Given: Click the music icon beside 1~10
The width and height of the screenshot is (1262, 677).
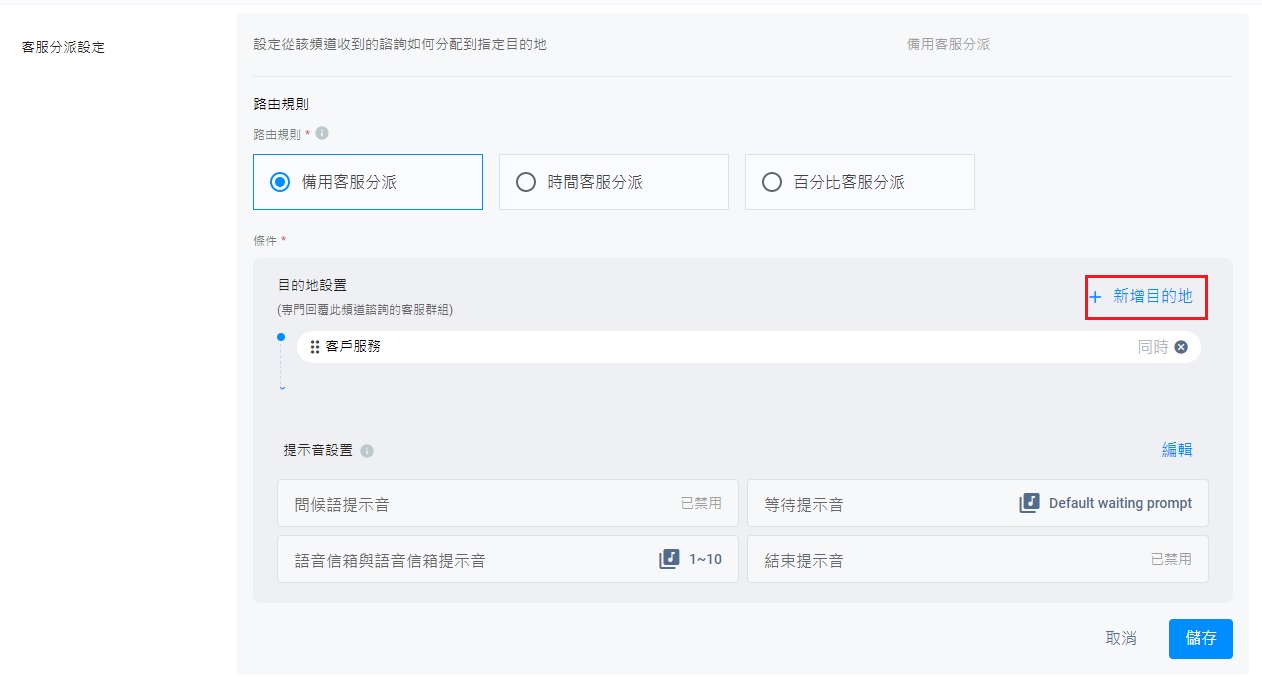Looking at the screenshot, I should [670, 559].
